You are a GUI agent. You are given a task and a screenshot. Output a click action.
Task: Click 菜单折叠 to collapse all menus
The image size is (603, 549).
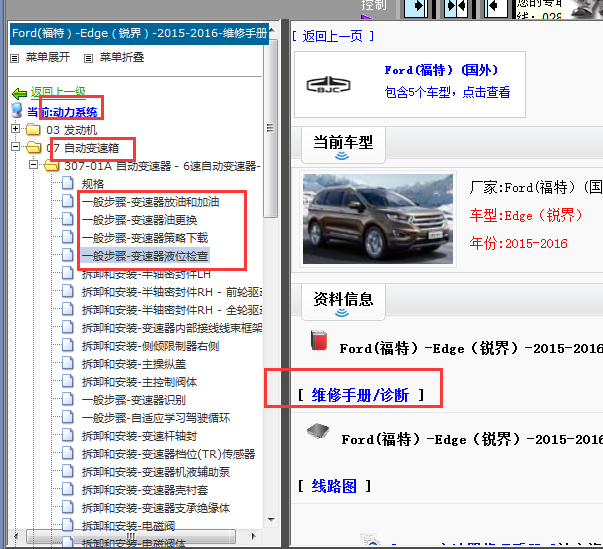tap(122, 57)
